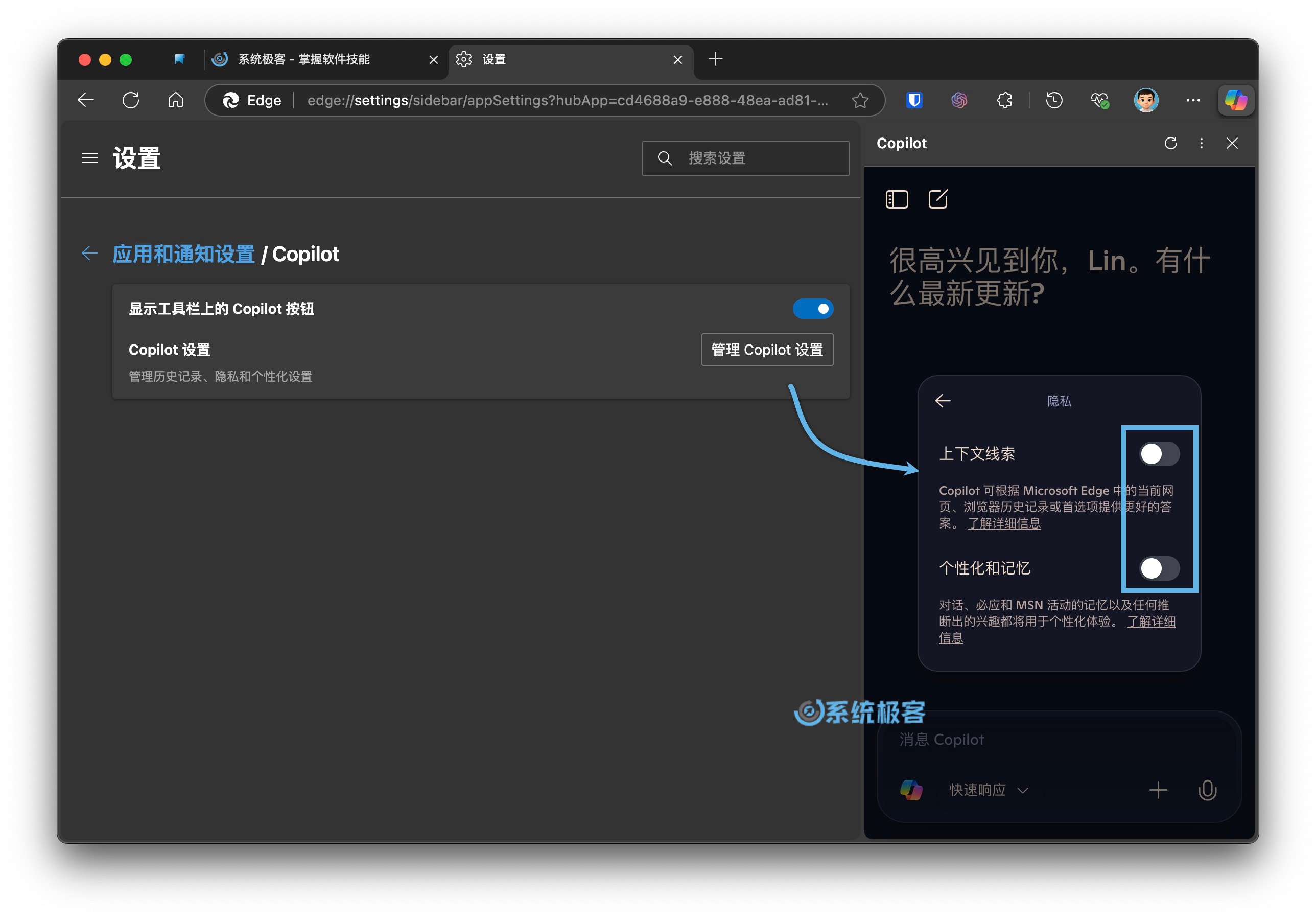Open a new tab with the plus button
The image size is (1316, 919).
tap(715, 59)
